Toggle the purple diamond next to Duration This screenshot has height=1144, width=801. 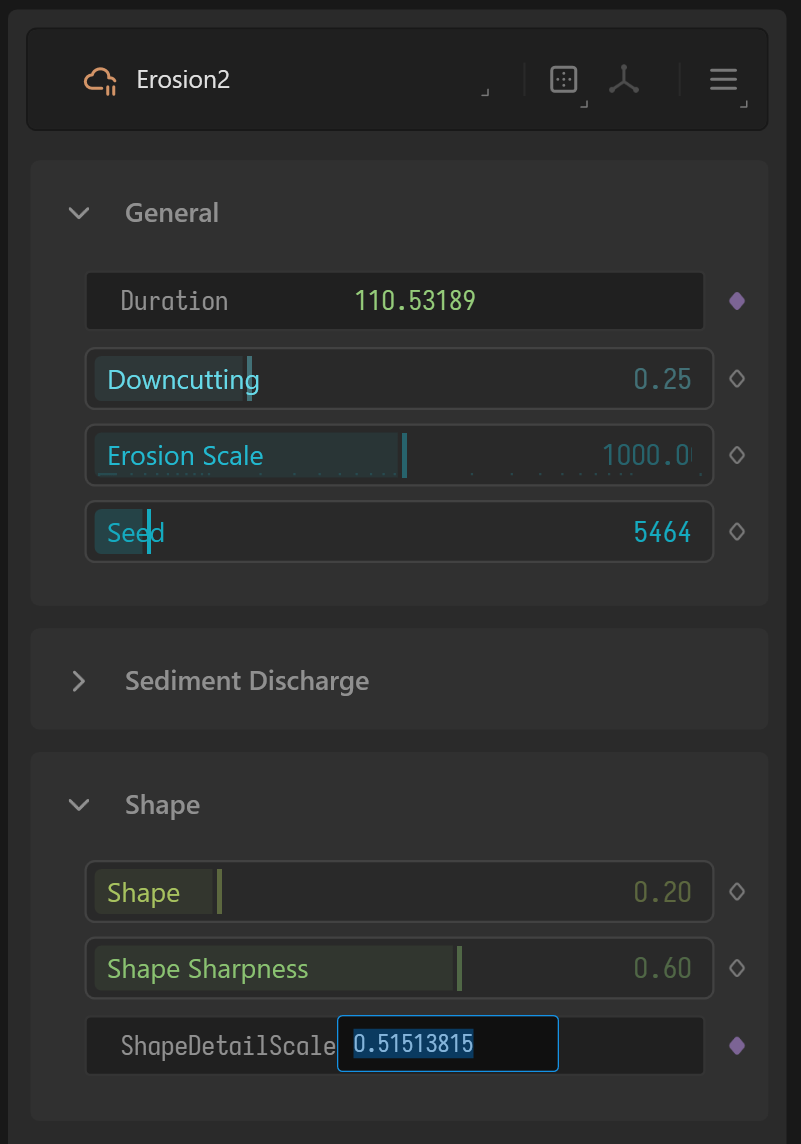737,301
